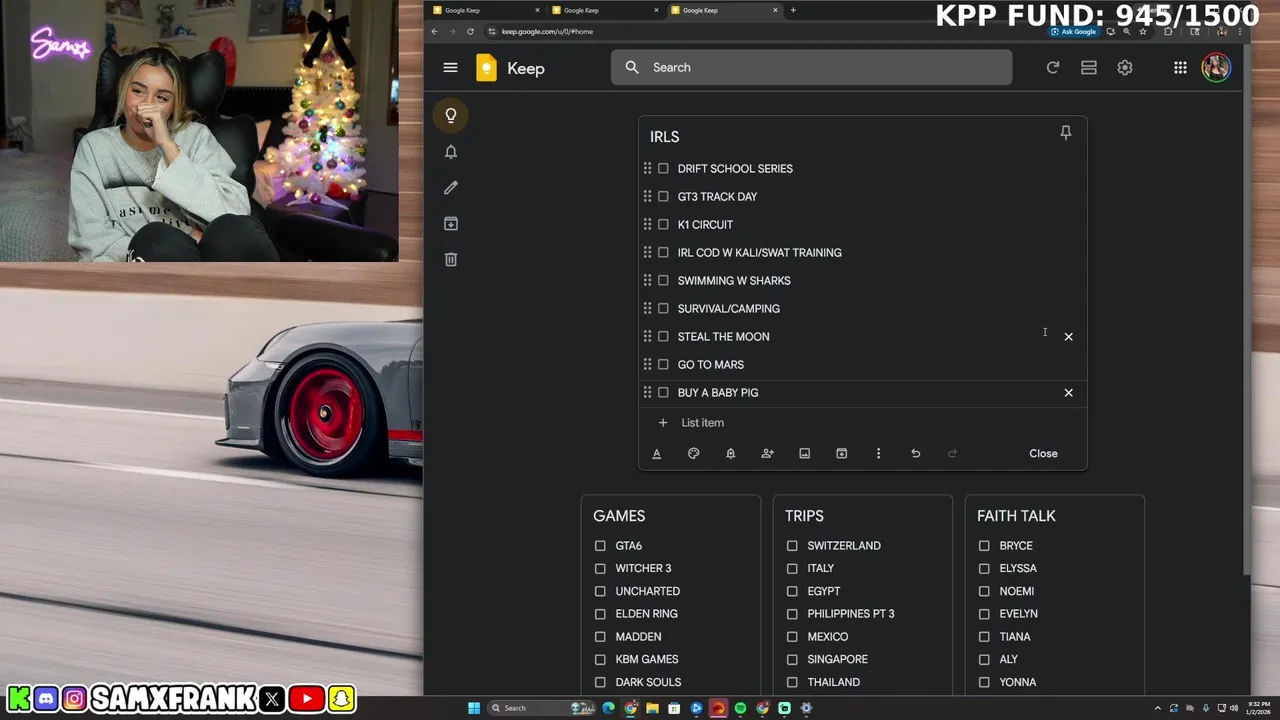Click the browser address bar URL
Screen dimensions: 1280x720
(x=547, y=31)
